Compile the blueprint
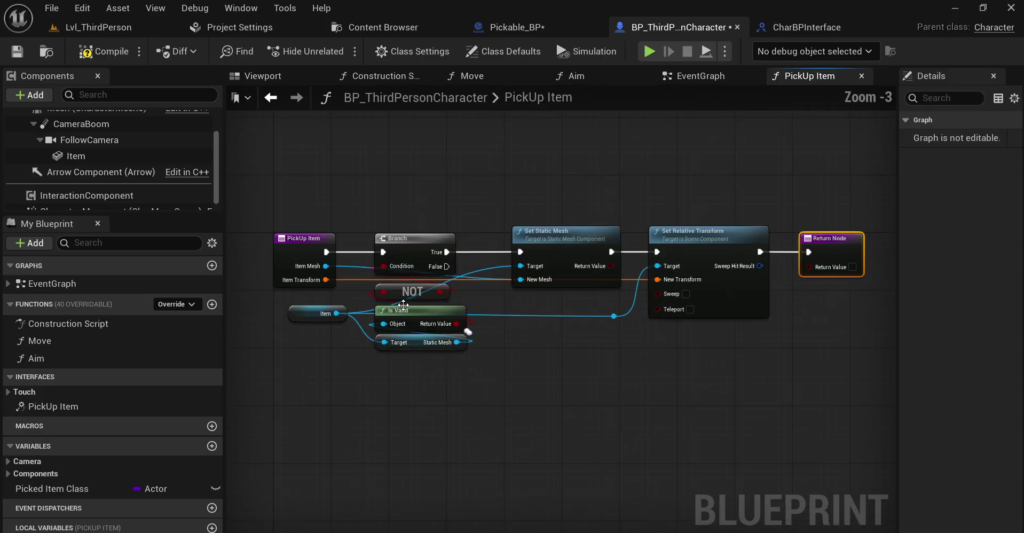1024x533 pixels. tap(104, 51)
